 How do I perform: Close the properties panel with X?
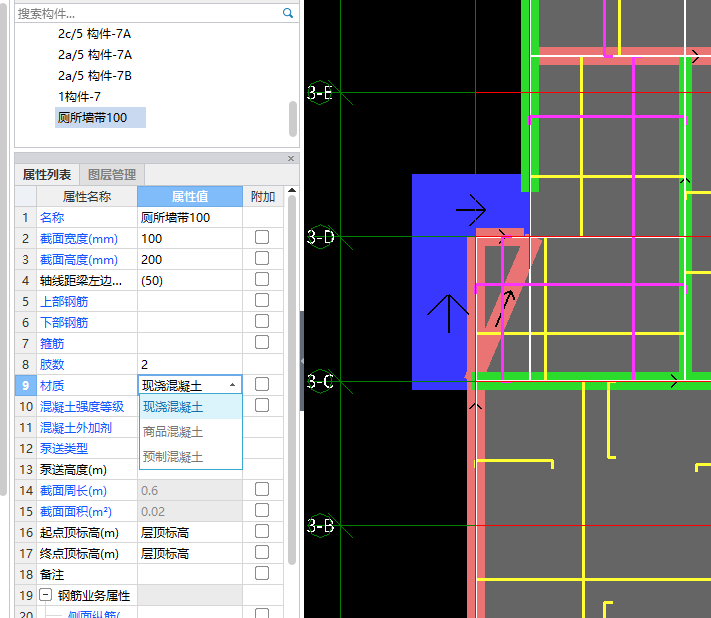[x=291, y=158]
